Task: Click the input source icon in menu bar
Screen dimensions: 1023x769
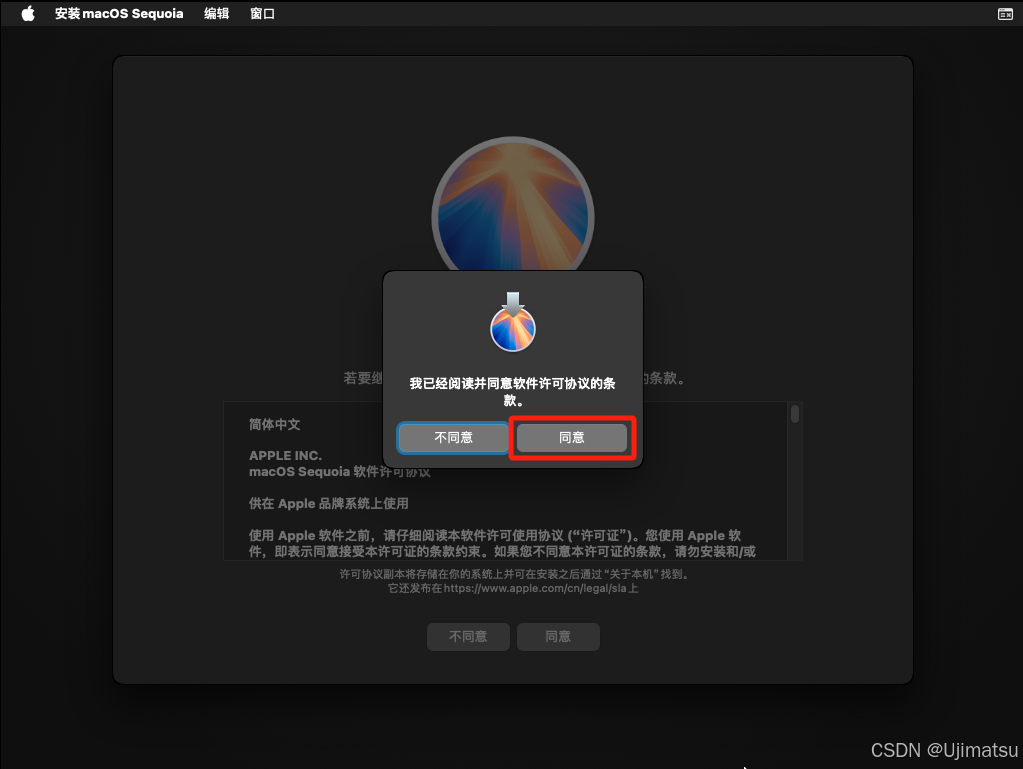Action: coord(1005,14)
